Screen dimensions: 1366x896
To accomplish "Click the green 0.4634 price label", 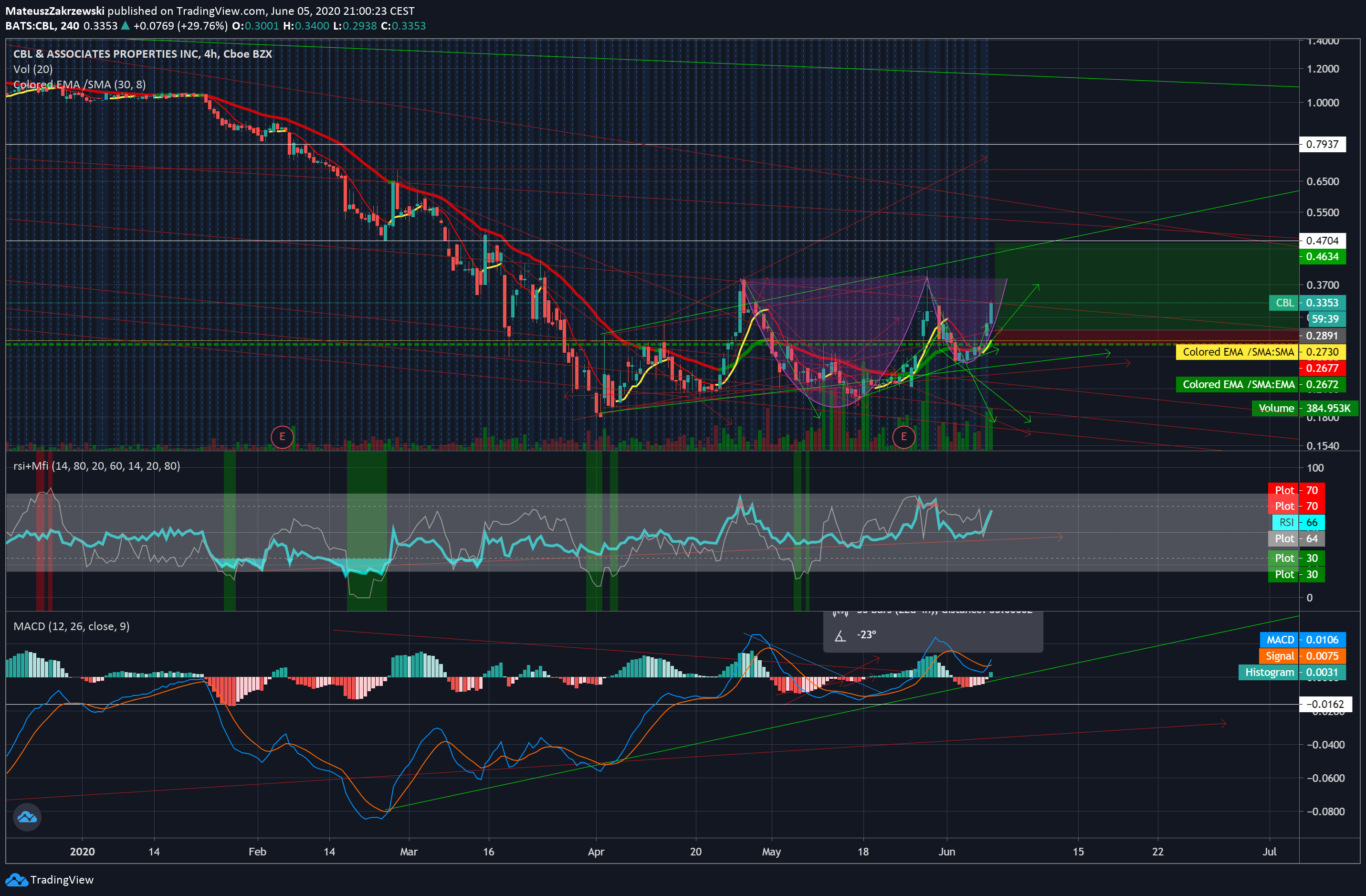I will click(x=1323, y=256).
